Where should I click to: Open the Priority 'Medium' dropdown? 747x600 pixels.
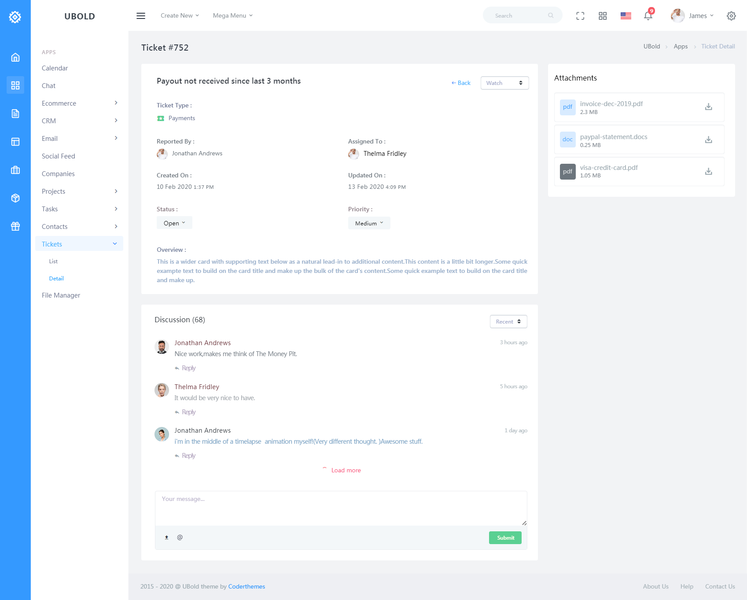tap(369, 223)
